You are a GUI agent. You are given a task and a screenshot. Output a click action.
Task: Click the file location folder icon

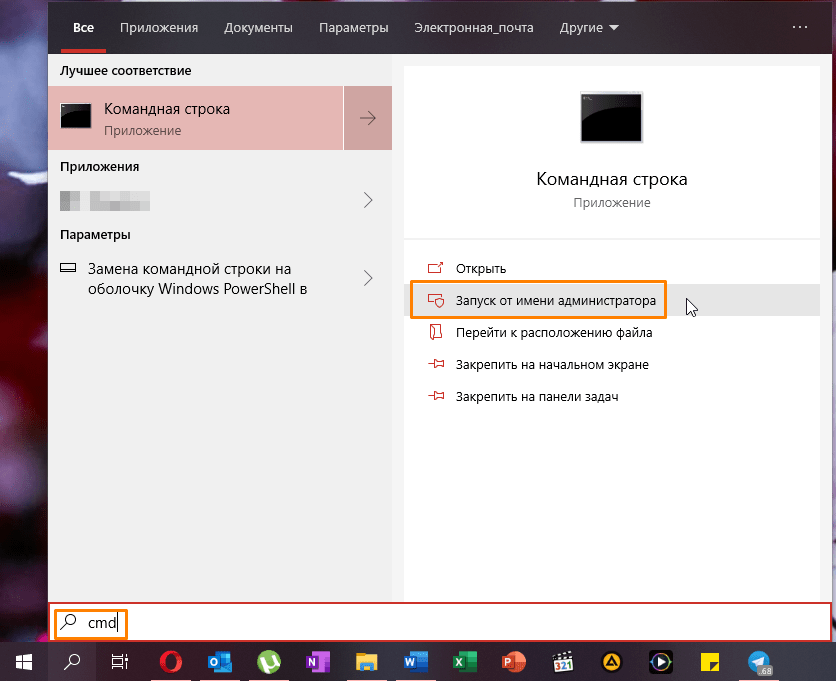tap(436, 332)
